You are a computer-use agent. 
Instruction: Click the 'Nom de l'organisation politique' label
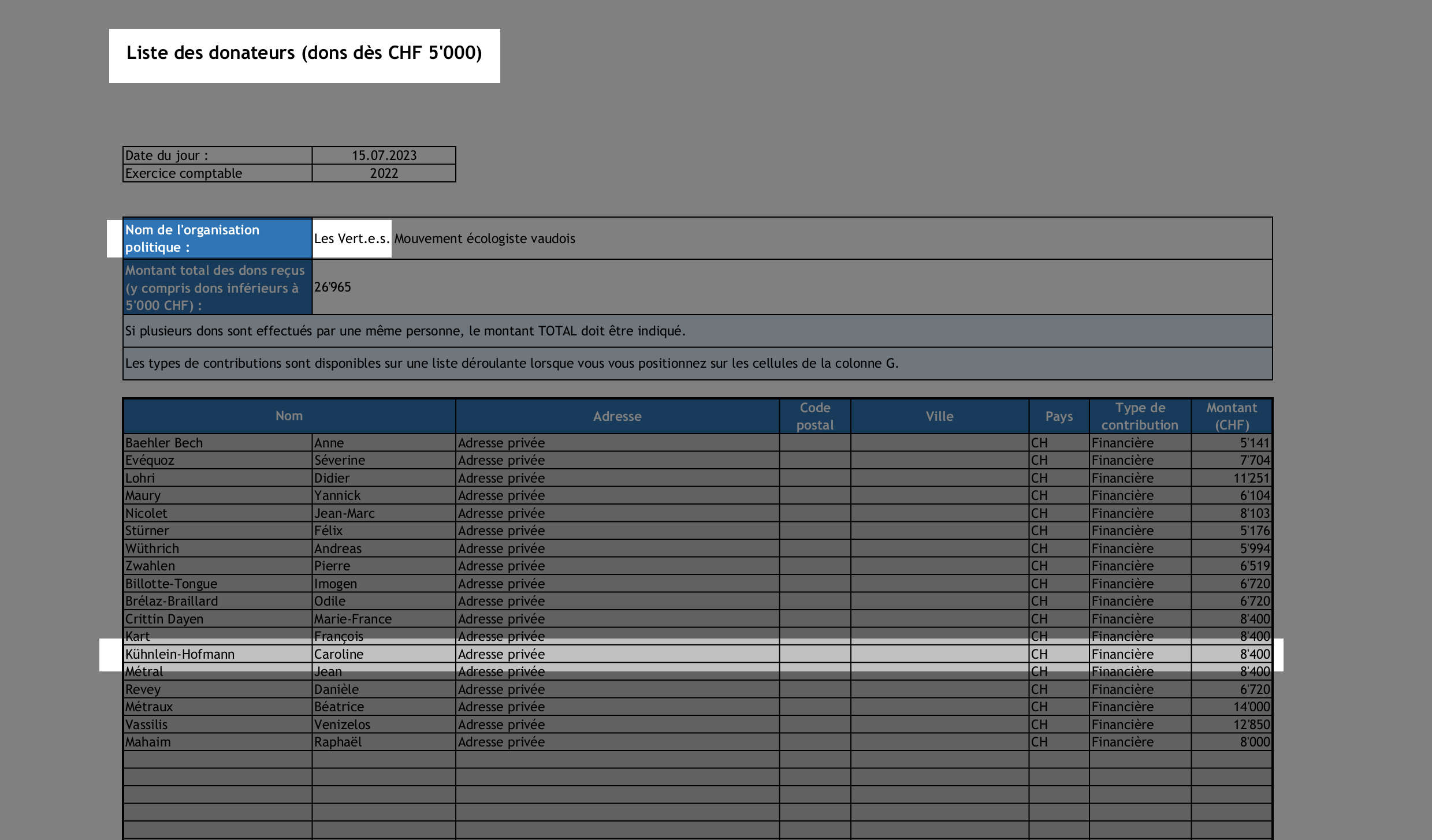pyautogui.click(x=218, y=238)
